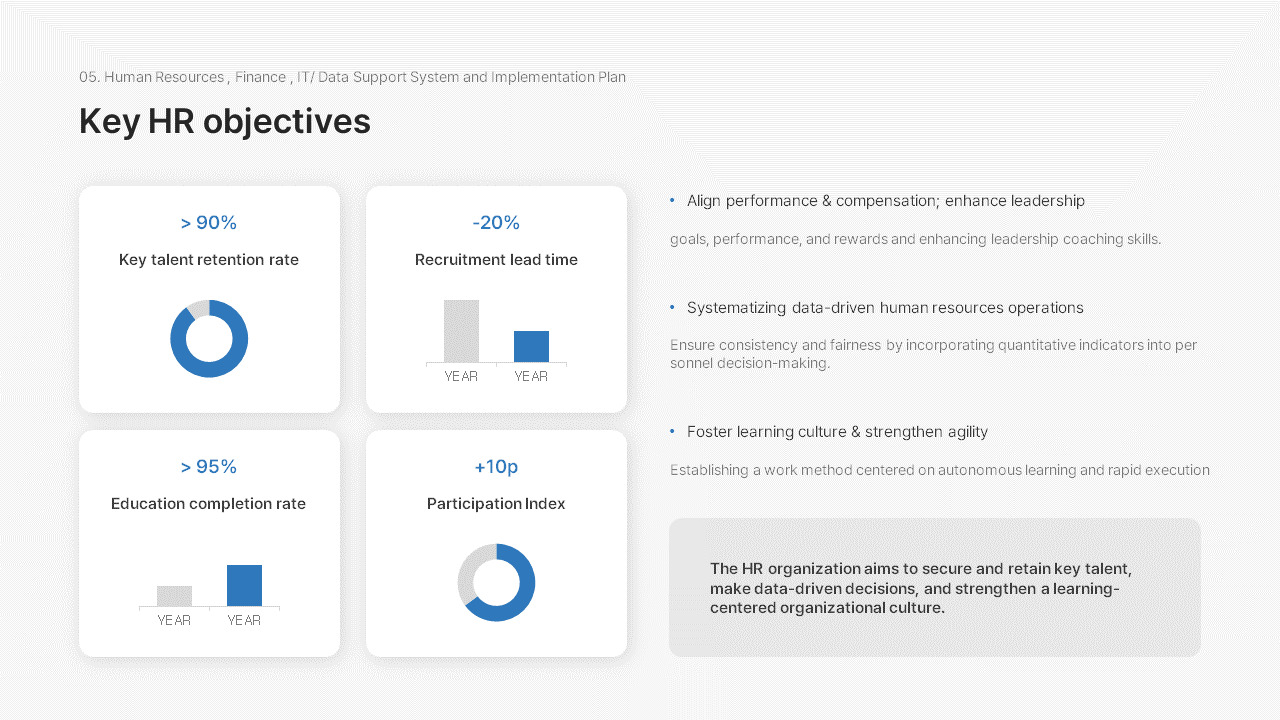Click the Participation Index donut chart

click(x=496, y=583)
